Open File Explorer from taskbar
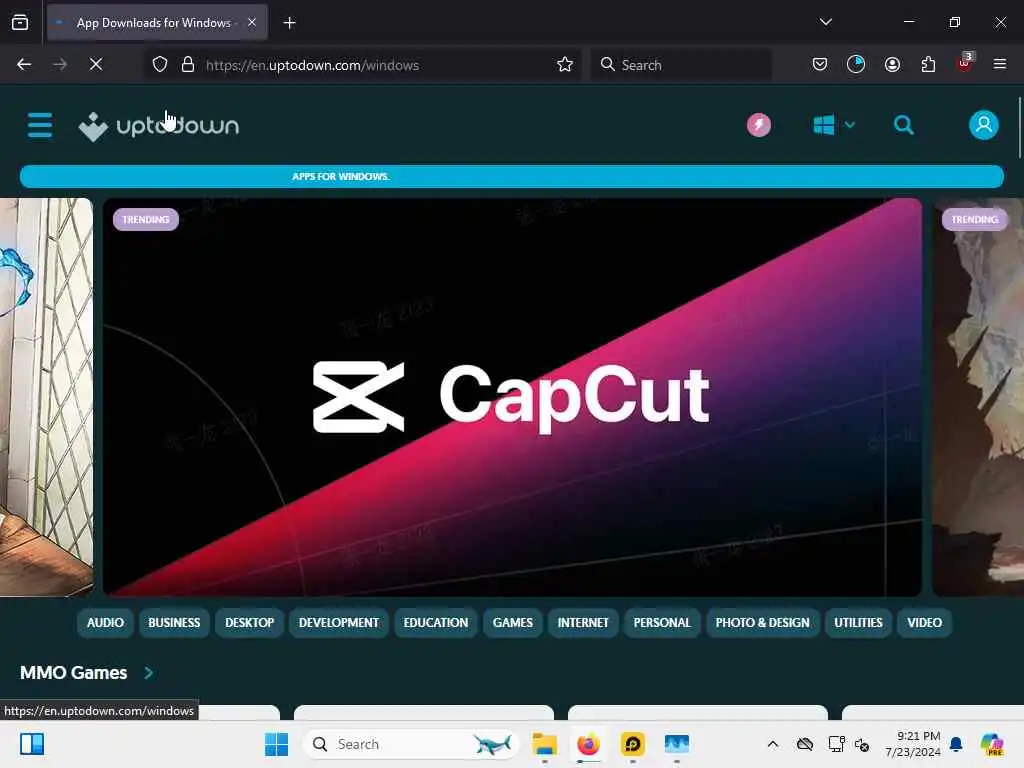 tap(544, 744)
